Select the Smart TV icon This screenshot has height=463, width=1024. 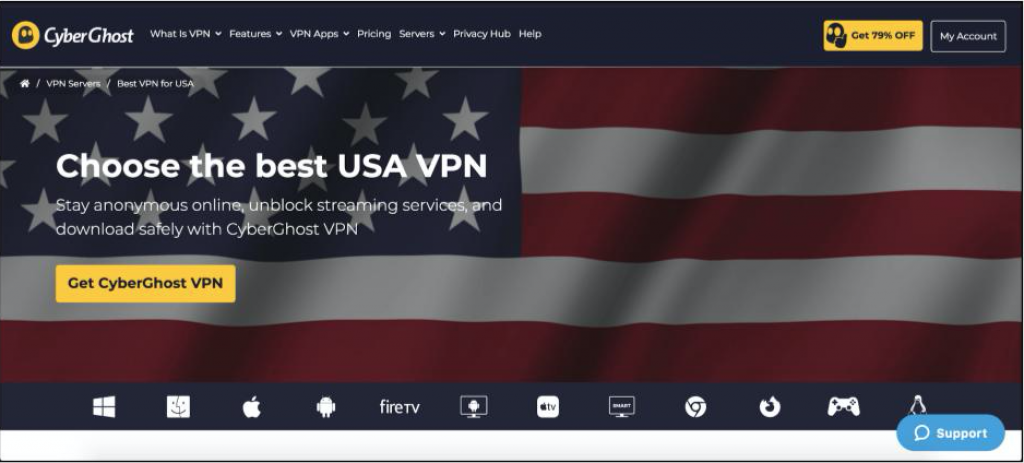coord(621,407)
